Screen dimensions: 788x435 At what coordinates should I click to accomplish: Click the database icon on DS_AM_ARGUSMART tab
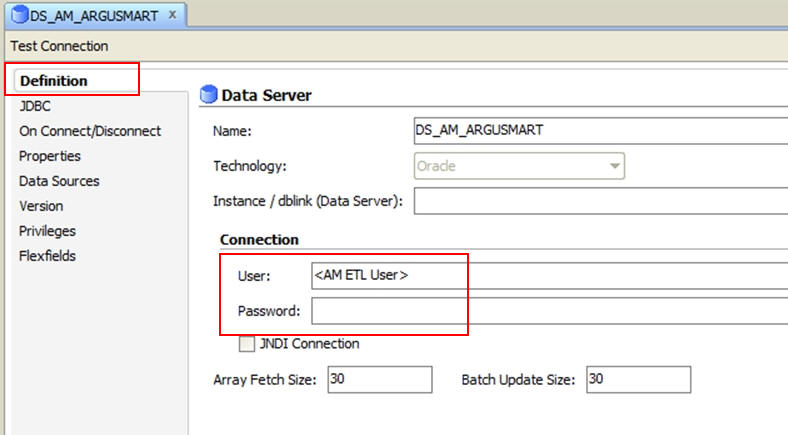[x=19, y=15]
